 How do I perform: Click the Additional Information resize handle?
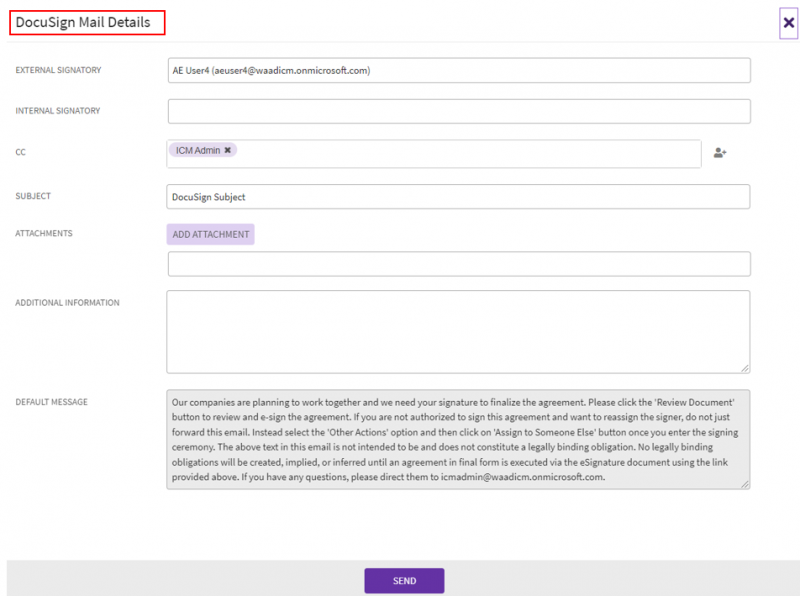click(x=745, y=368)
